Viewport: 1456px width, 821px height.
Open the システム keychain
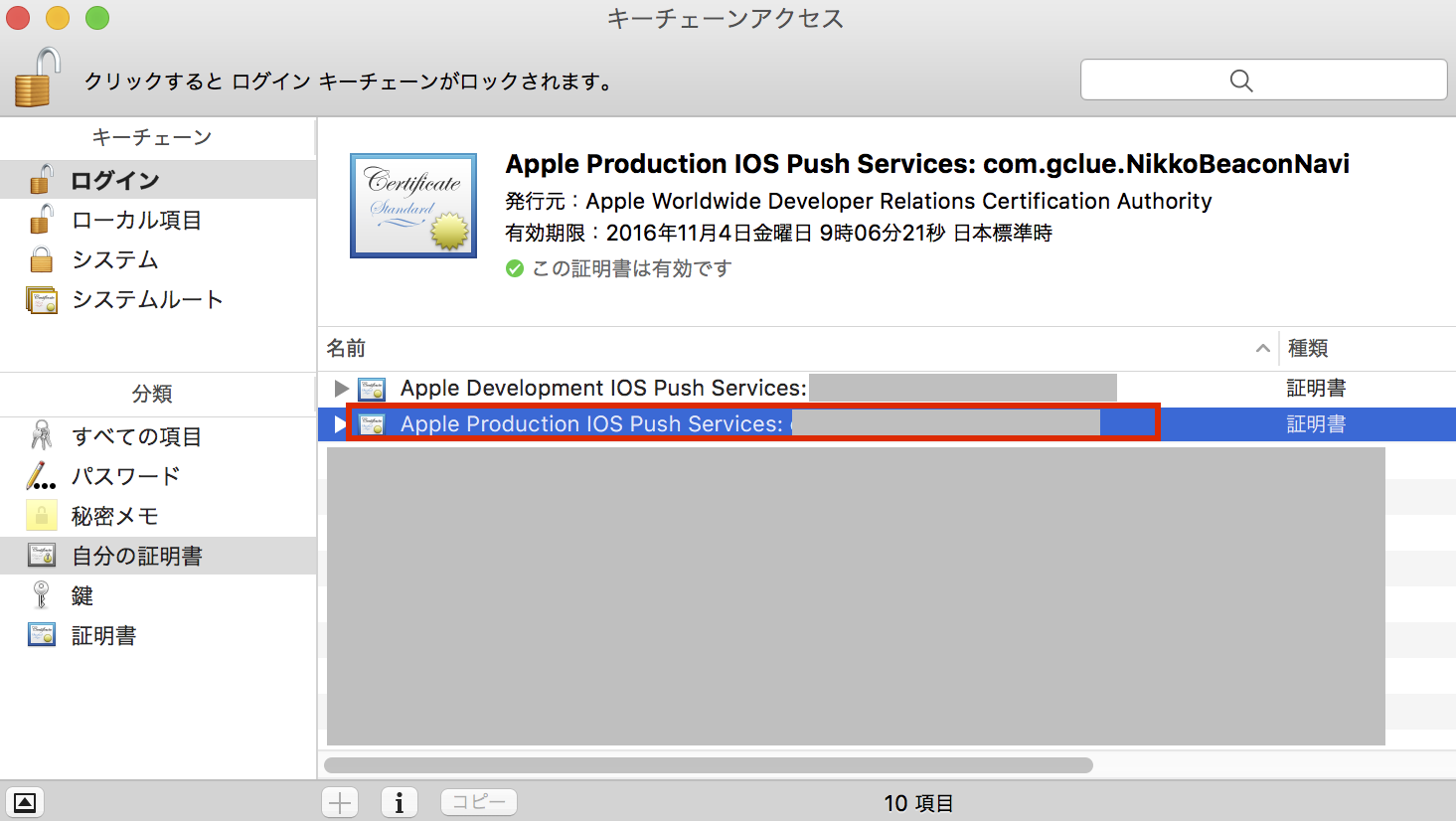pos(114,259)
